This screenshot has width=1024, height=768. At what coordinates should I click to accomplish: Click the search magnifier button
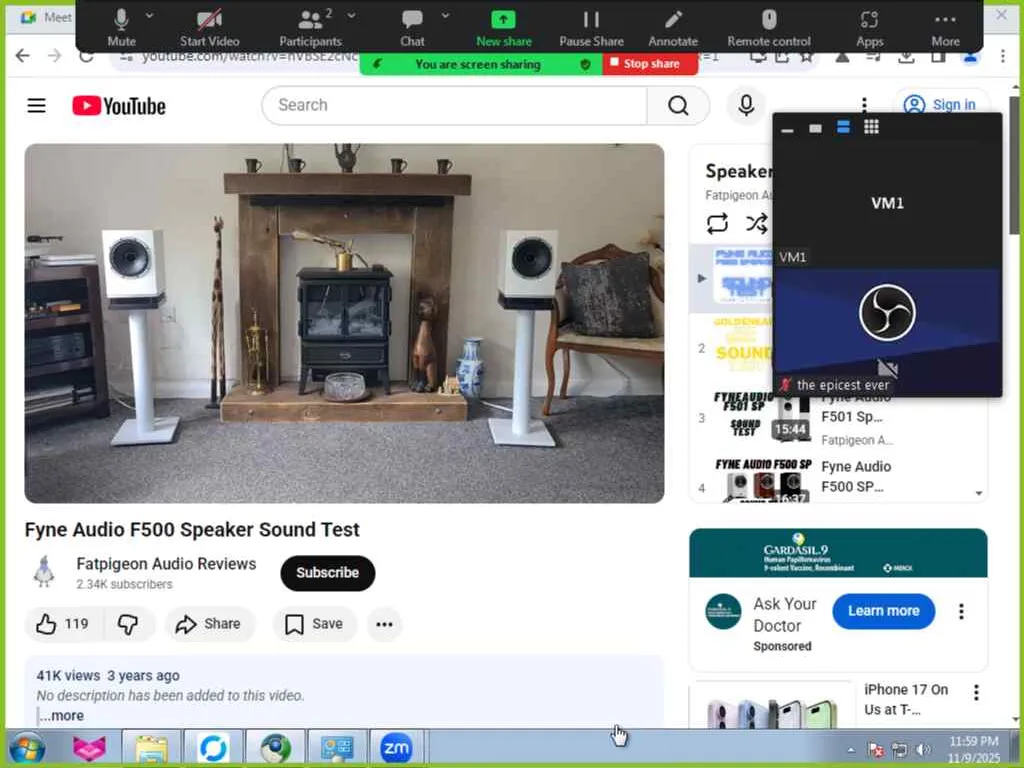pos(678,105)
